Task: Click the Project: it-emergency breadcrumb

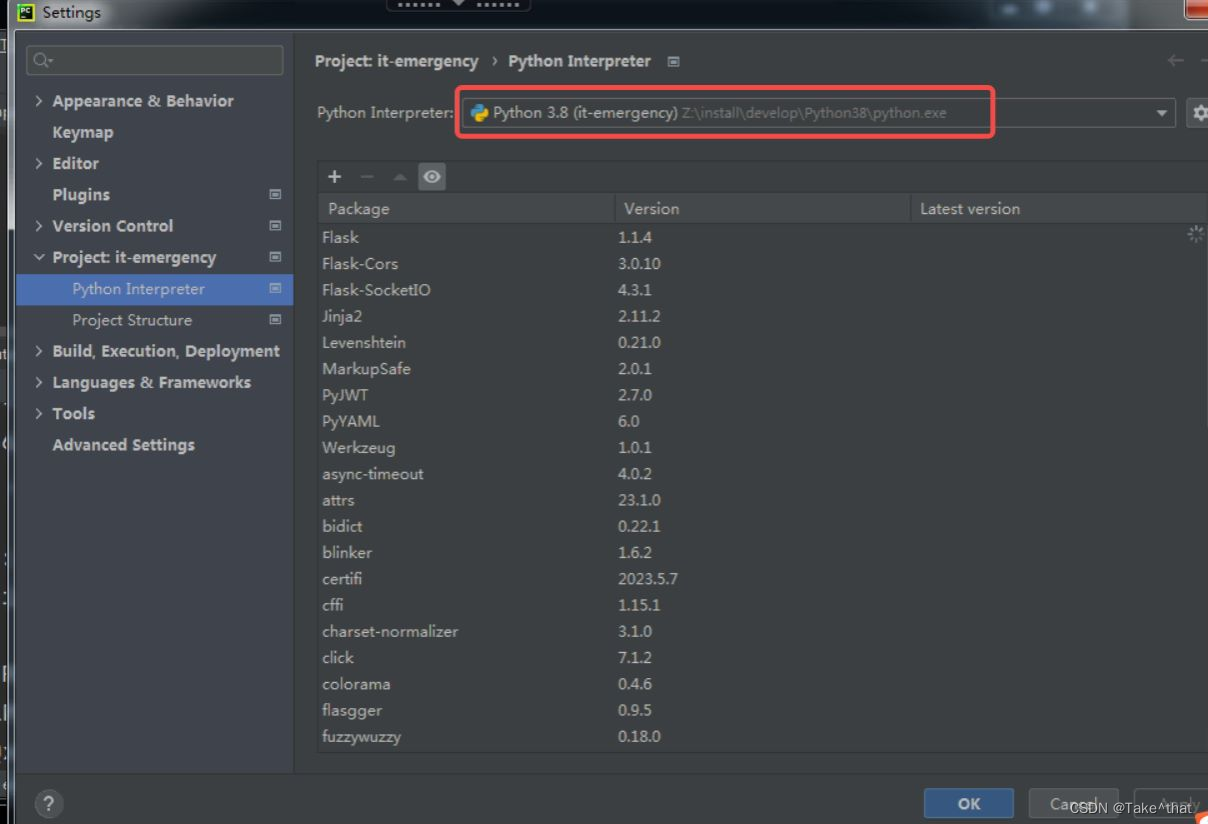Action: [396, 61]
